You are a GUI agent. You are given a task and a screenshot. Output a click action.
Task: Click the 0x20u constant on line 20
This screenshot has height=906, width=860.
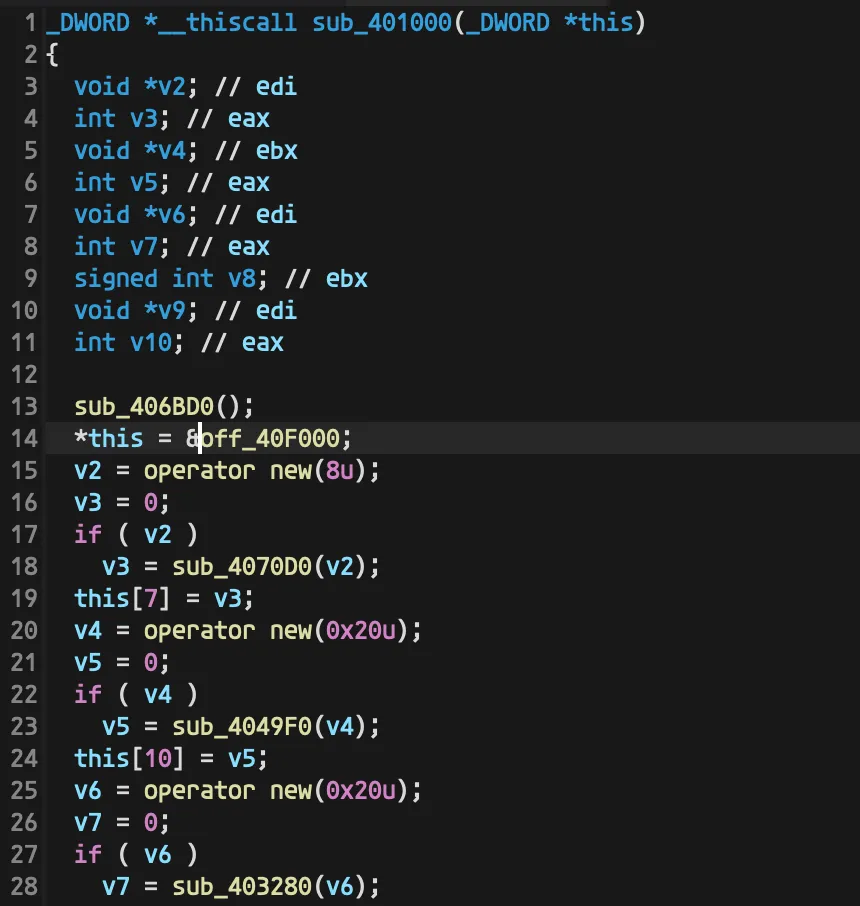361,631
